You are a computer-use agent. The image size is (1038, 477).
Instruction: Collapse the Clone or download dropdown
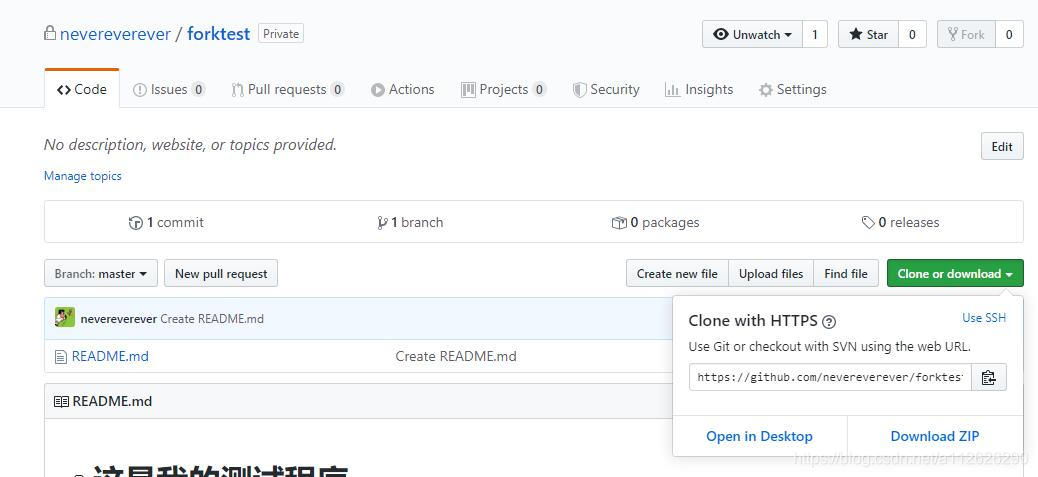tap(954, 274)
